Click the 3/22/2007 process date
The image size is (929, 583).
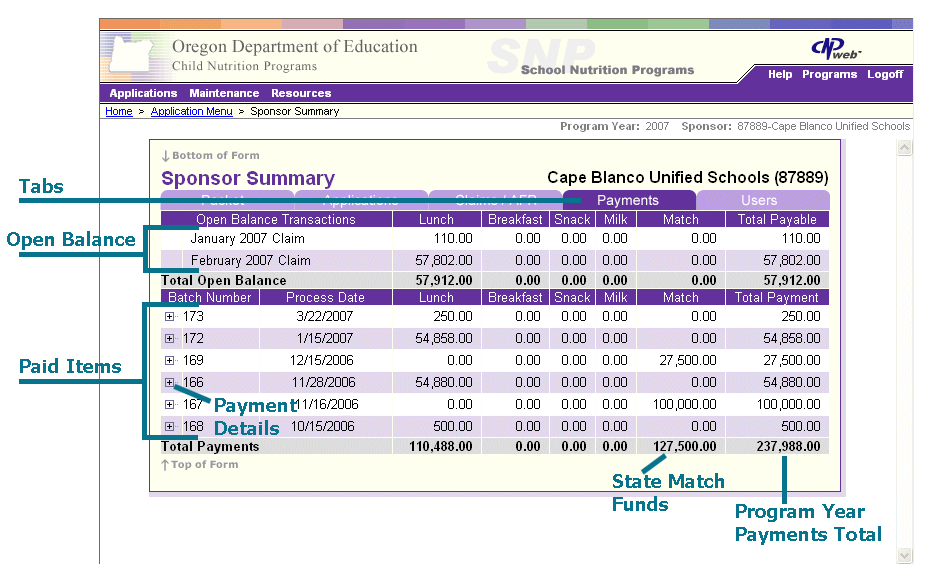click(x=325, y=316)
